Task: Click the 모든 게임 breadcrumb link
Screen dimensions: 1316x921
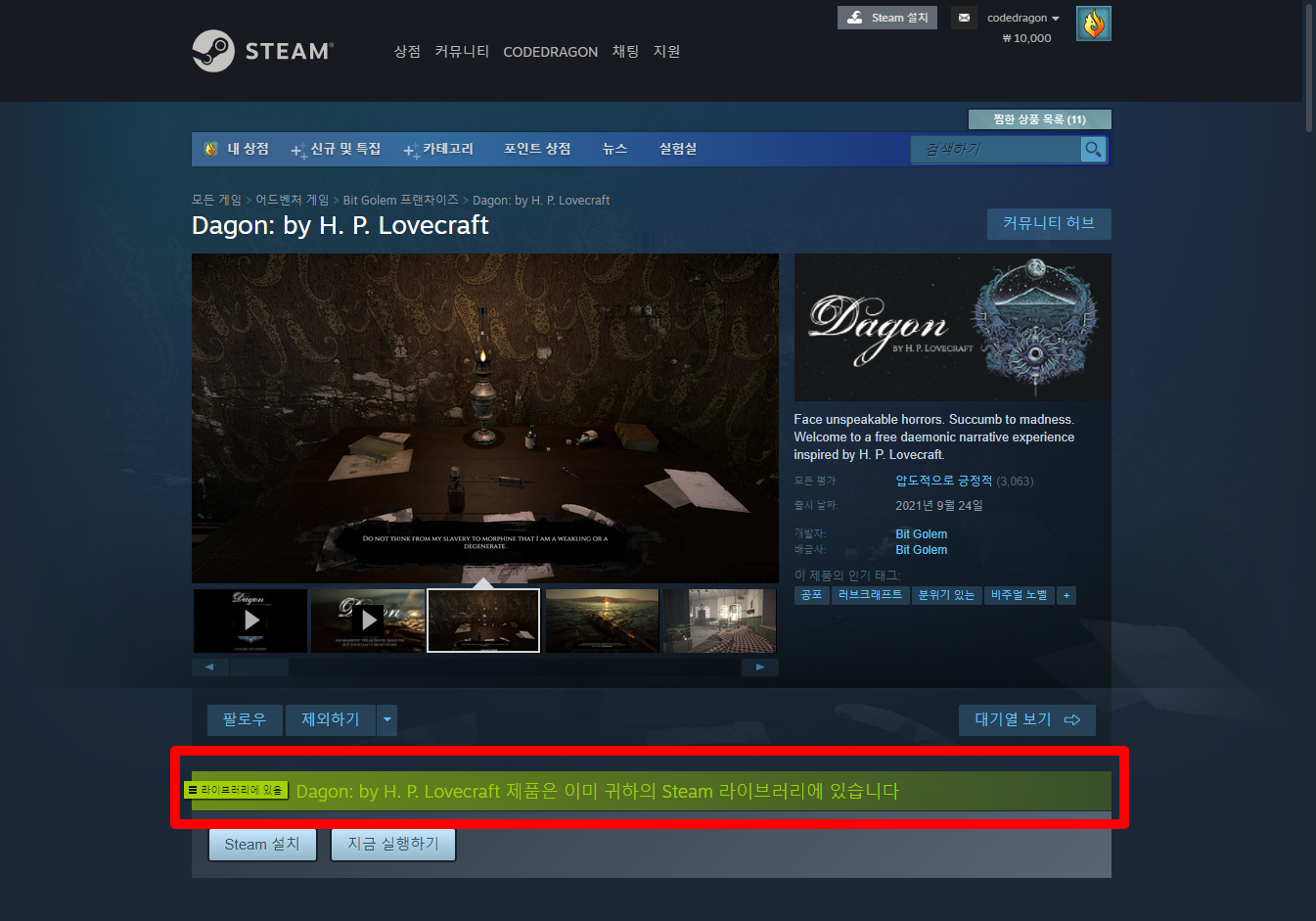Action: click(216, 200)
